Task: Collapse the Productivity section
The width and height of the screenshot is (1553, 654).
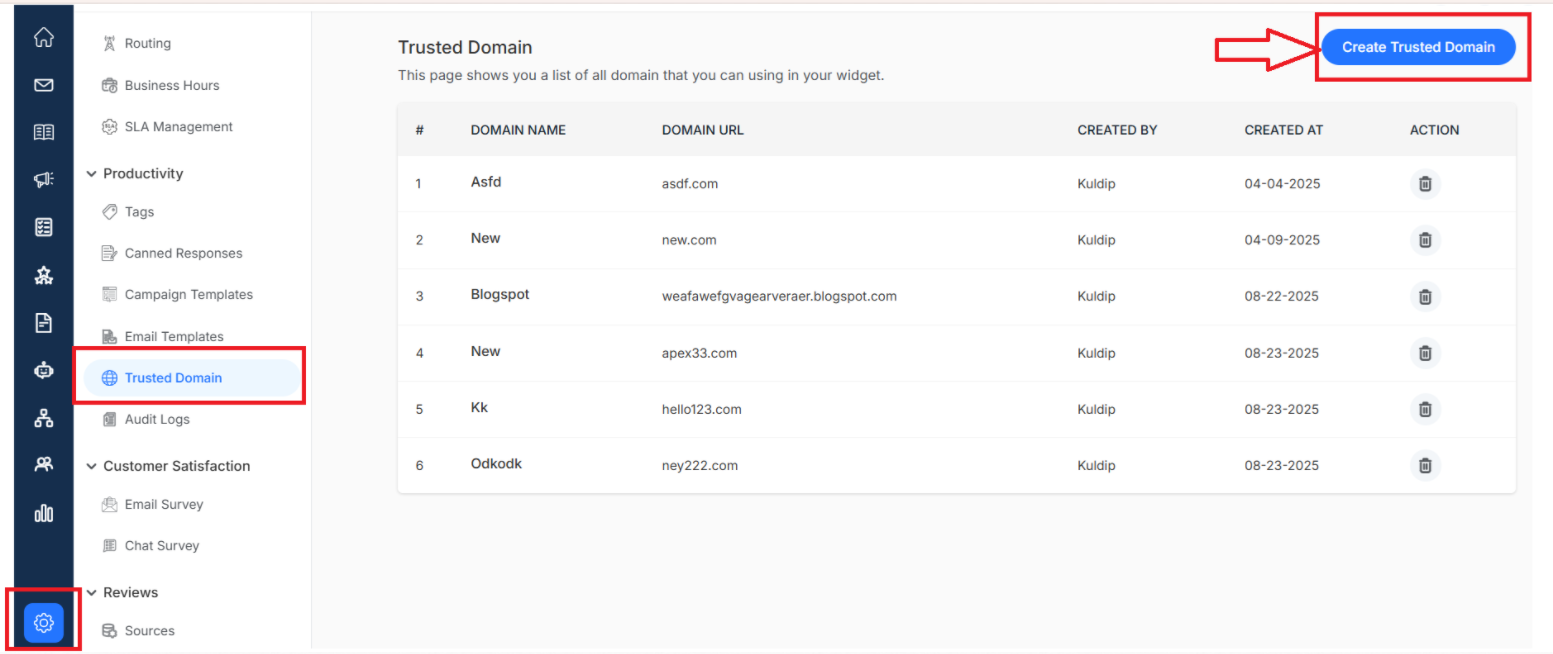Action: (134, 174)
